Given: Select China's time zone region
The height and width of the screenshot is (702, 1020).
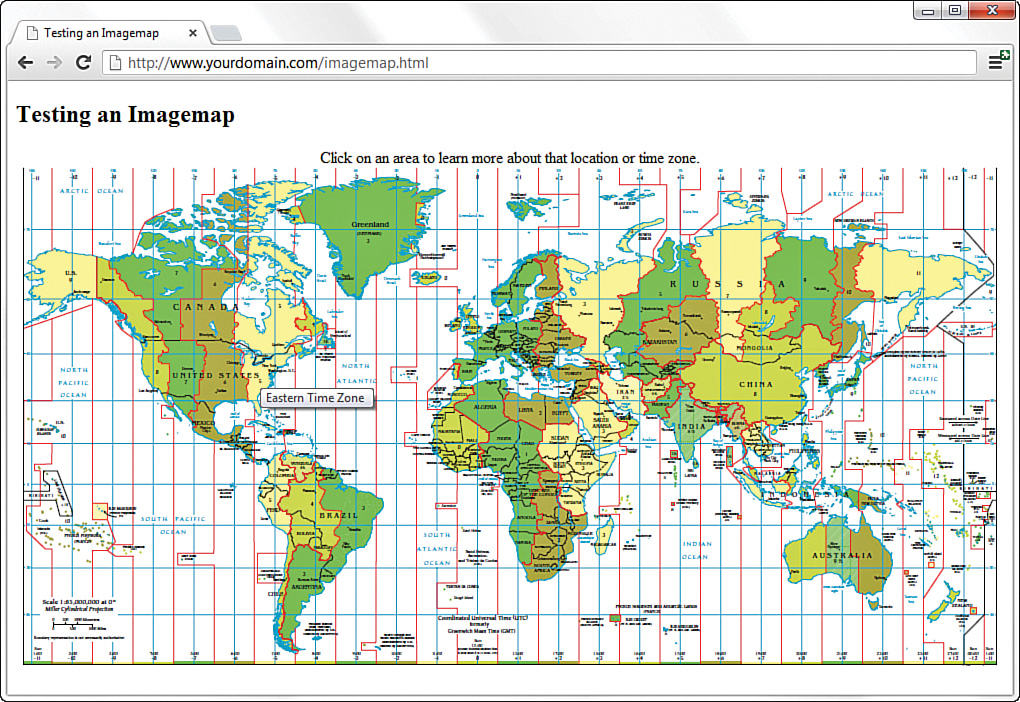Looking at the screenshot, I should click(758, 383).
